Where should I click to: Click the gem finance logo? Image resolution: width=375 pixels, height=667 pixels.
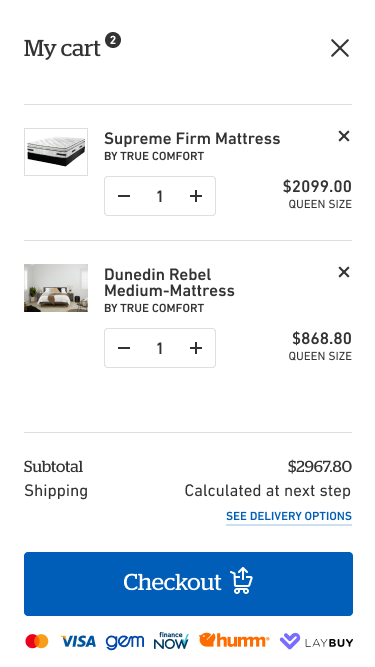pyautogui.click(x=125, y=641)
